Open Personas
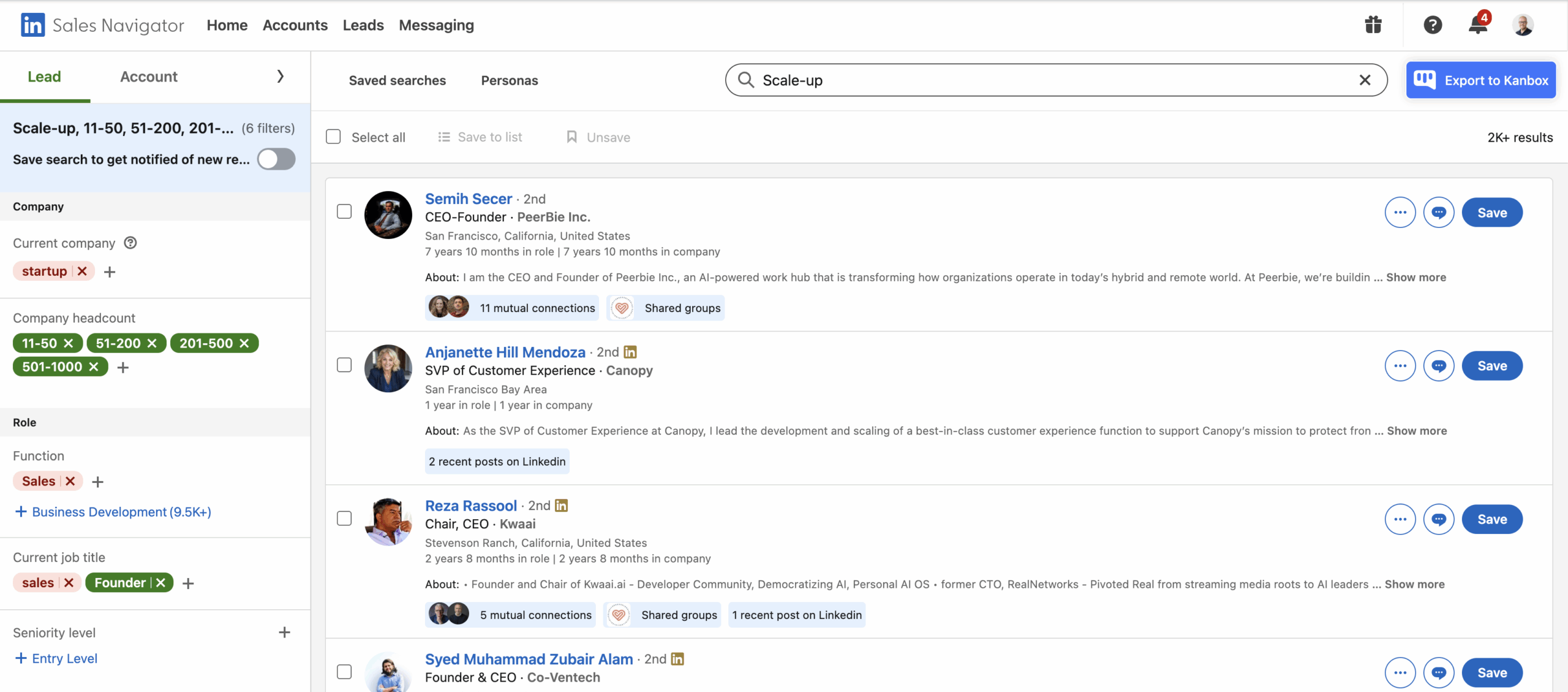 pos(510,80)
